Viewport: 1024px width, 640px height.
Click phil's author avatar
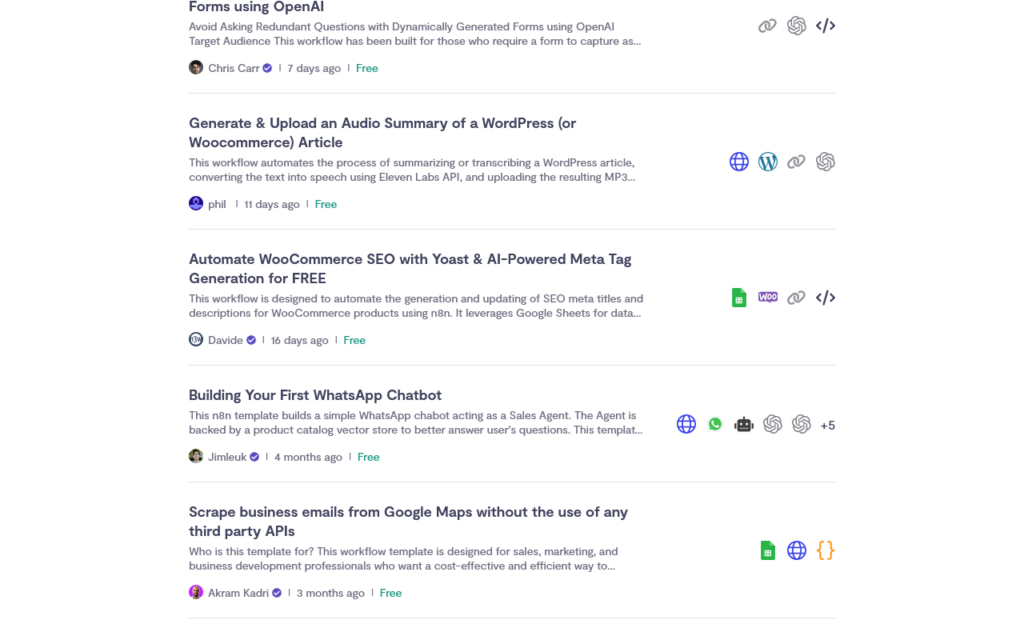point(196,203)
